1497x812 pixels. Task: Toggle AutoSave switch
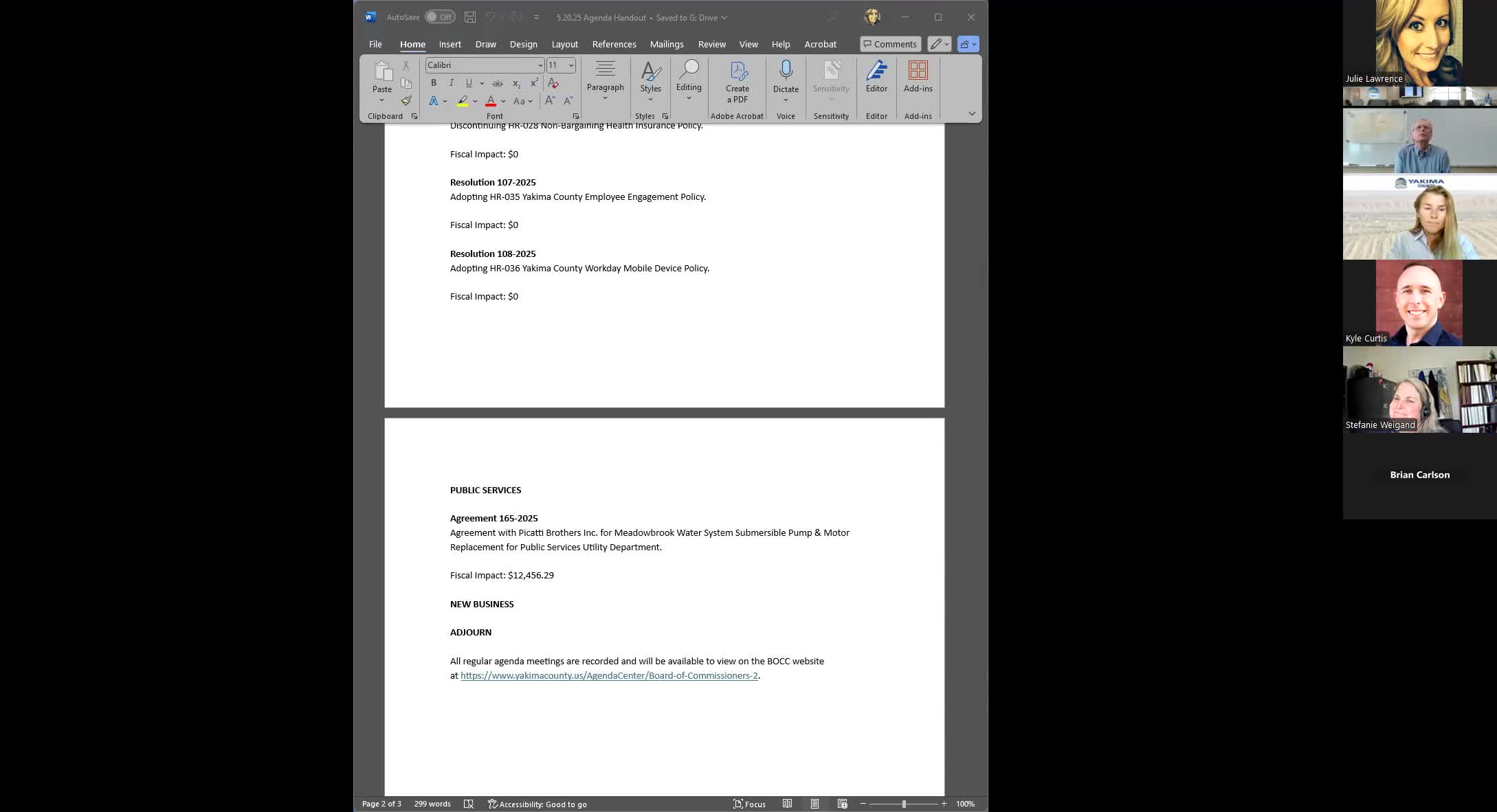(x=439, y=17)
